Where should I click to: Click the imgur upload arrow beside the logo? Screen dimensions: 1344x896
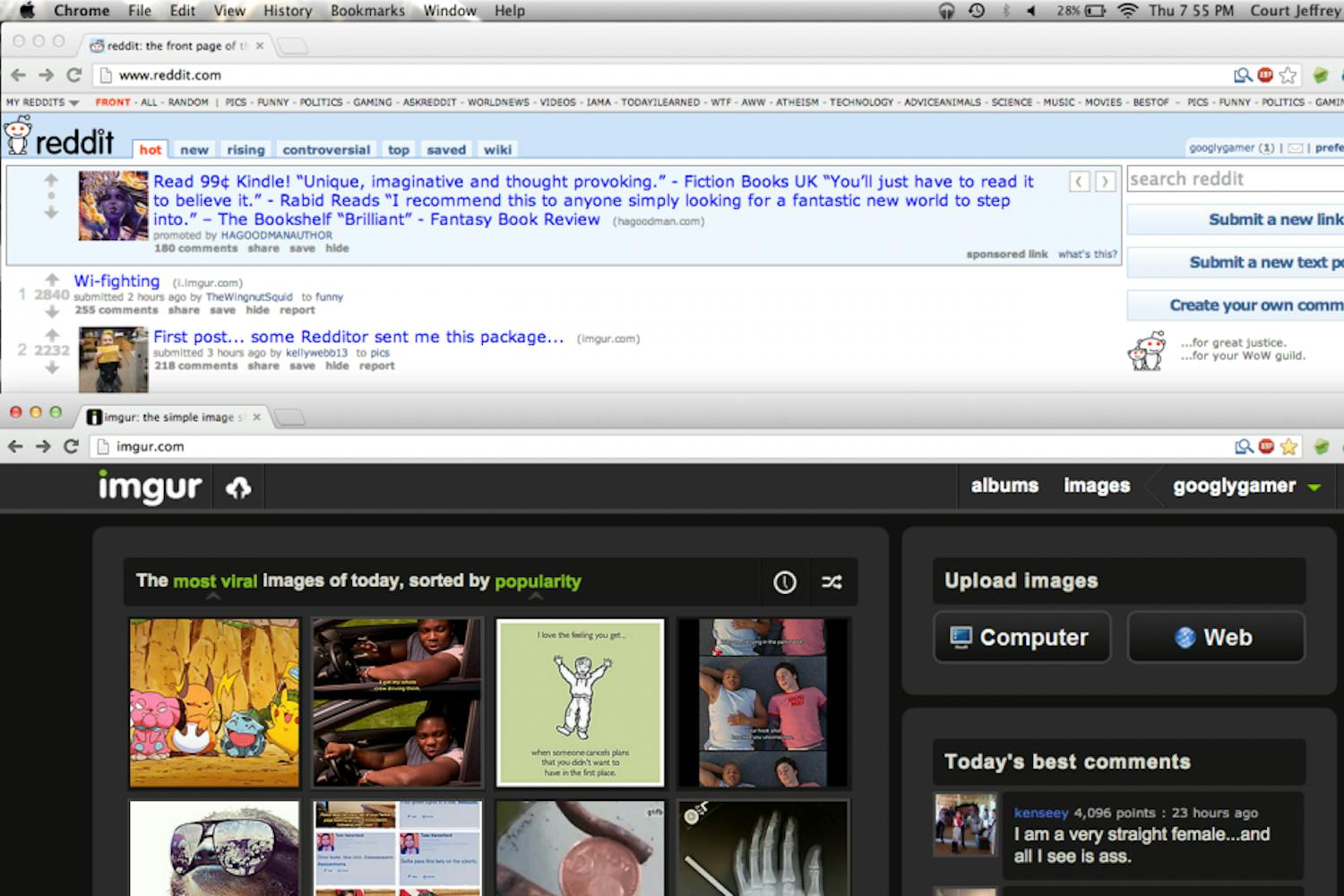tap(237, 487)
